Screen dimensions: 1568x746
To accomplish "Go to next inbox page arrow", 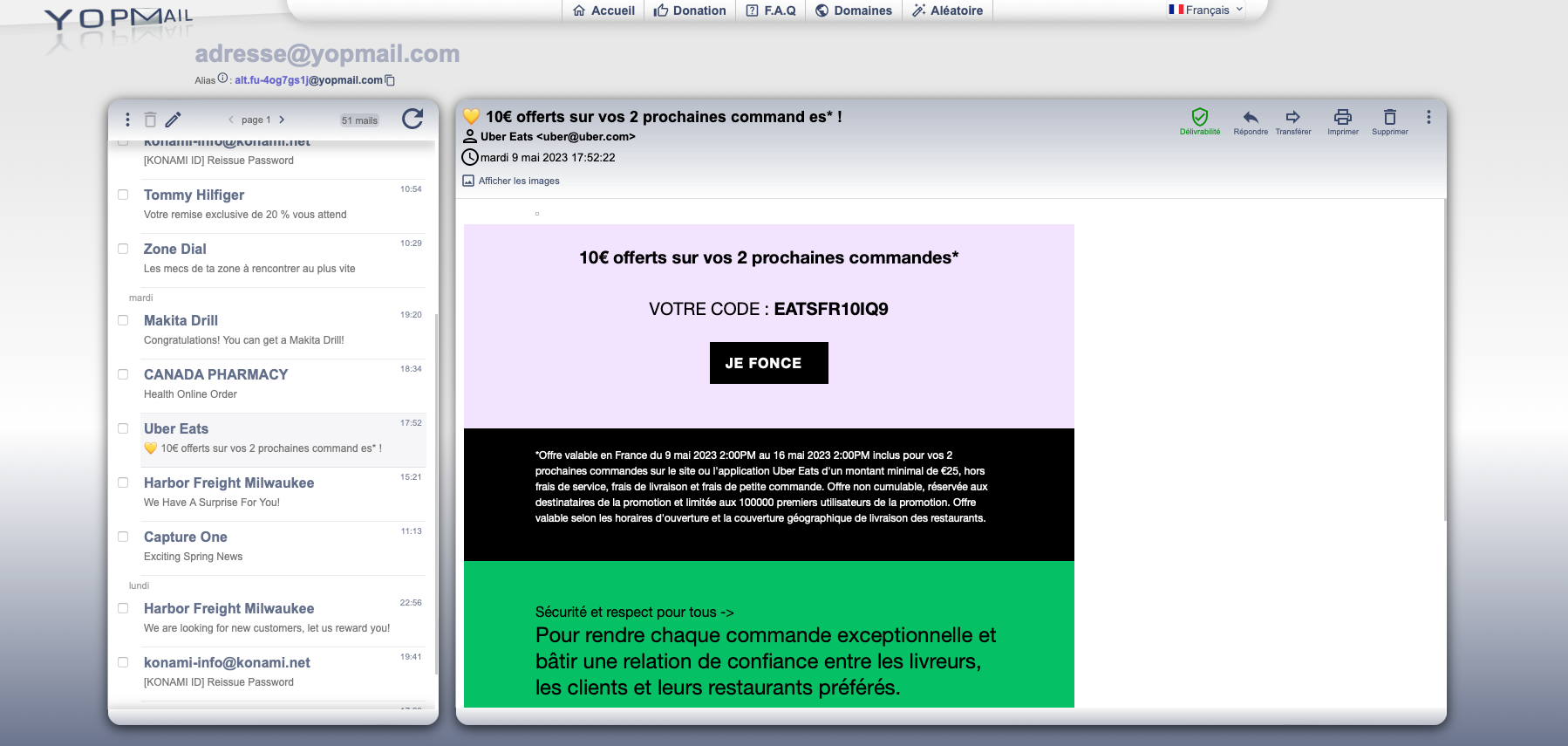I will coord(282,120).
